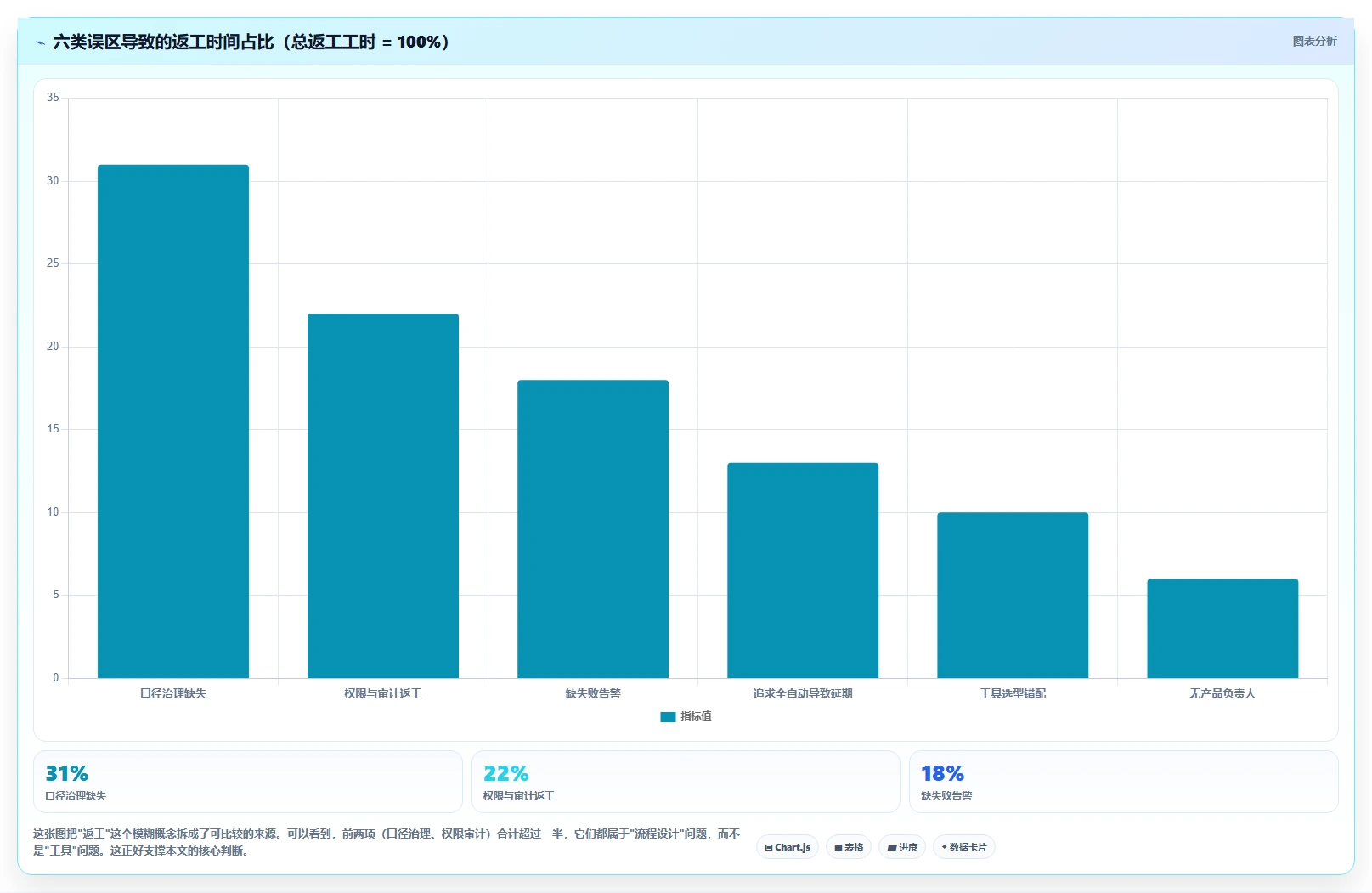Click the description paragraph starting with 这张图把
1372x893 pixels.
[x=387, y=842]
